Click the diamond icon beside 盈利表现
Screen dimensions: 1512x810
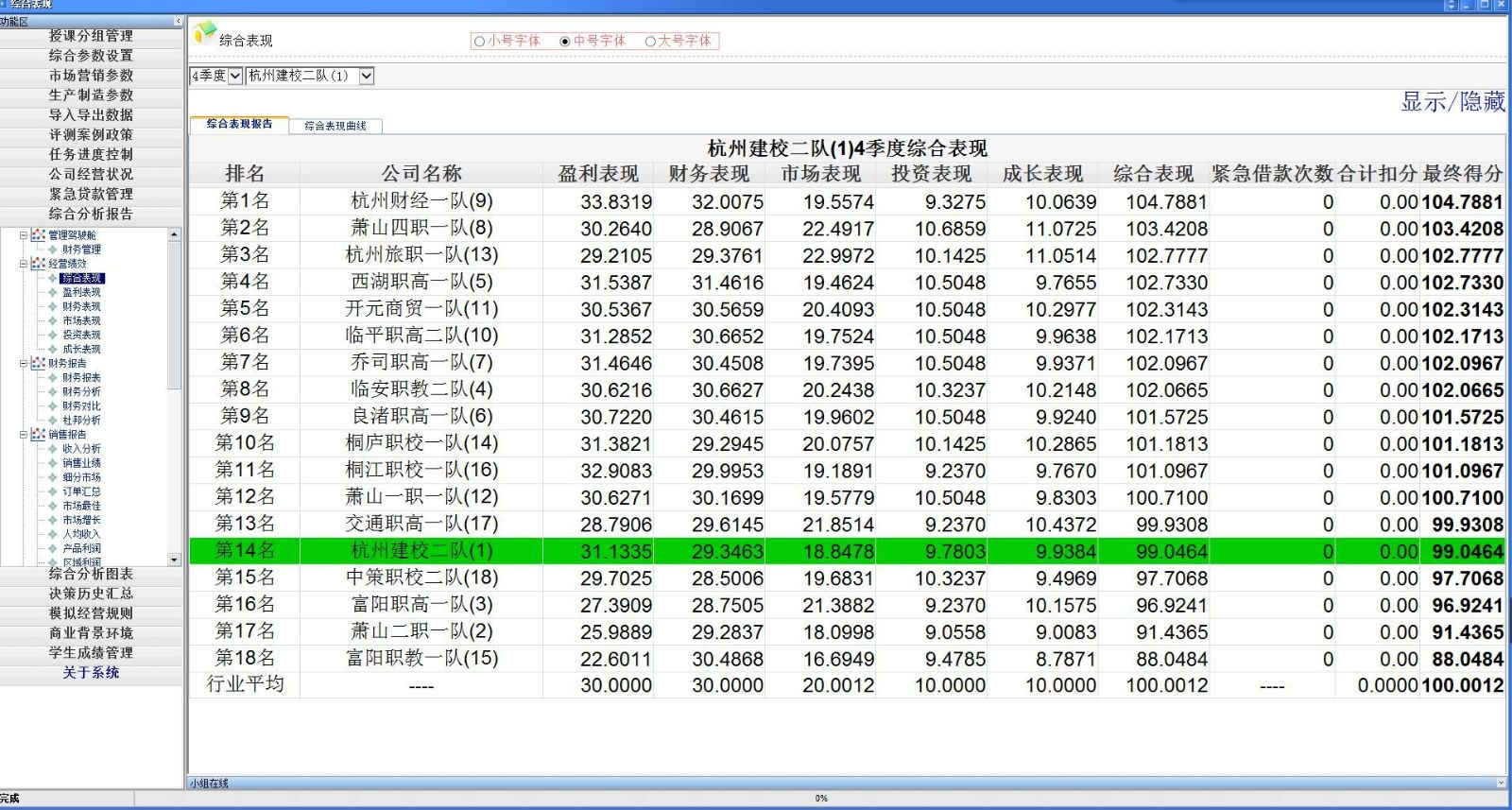click(53, 292)
